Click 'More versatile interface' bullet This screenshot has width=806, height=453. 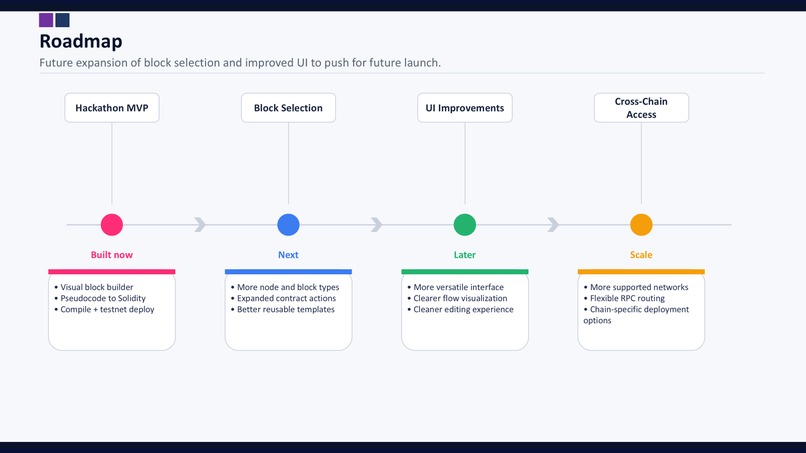coord(455,287)
